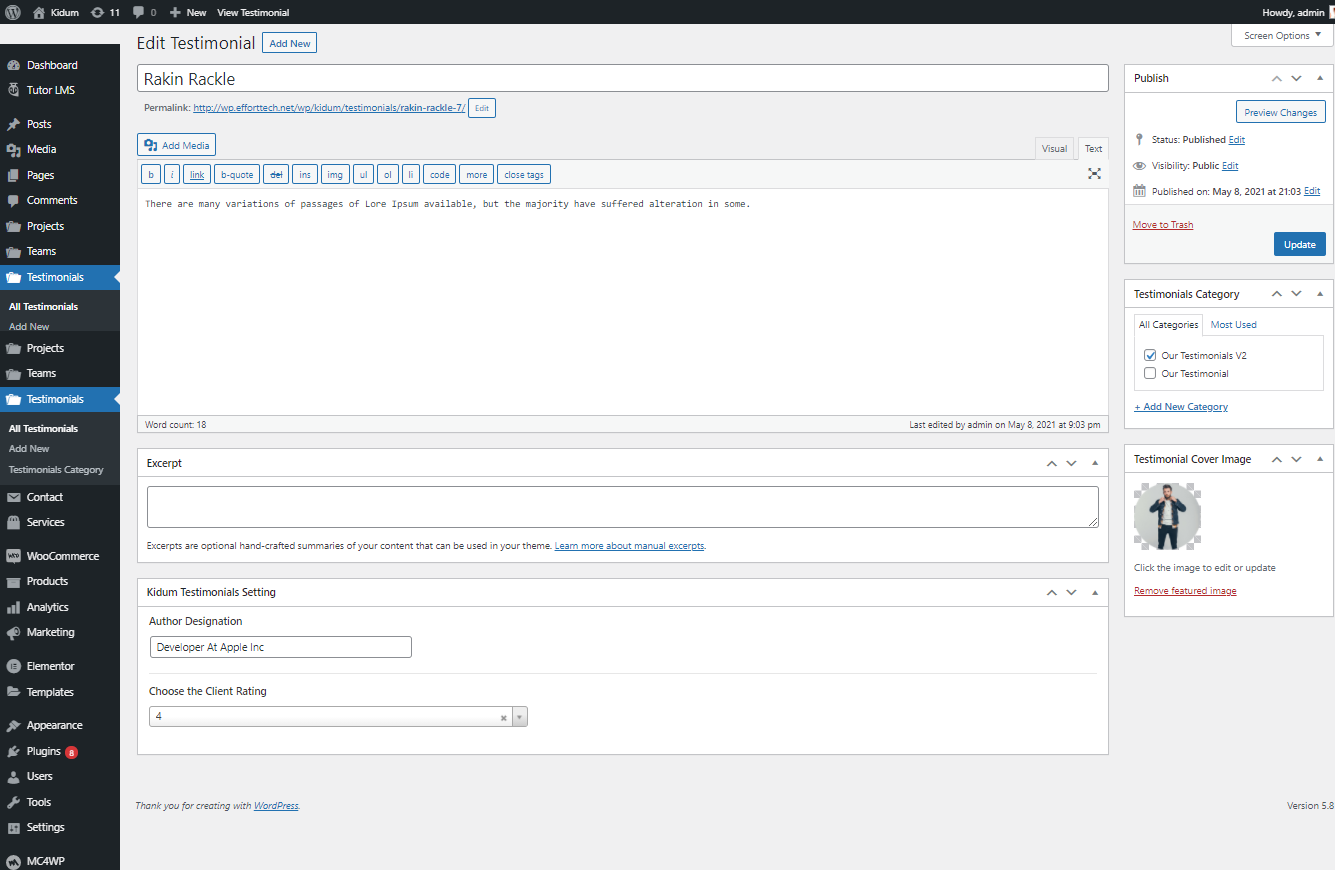Open the updates icon showing 11
The height and width of the screenshot is (870, 1335).
click(104, 12)
